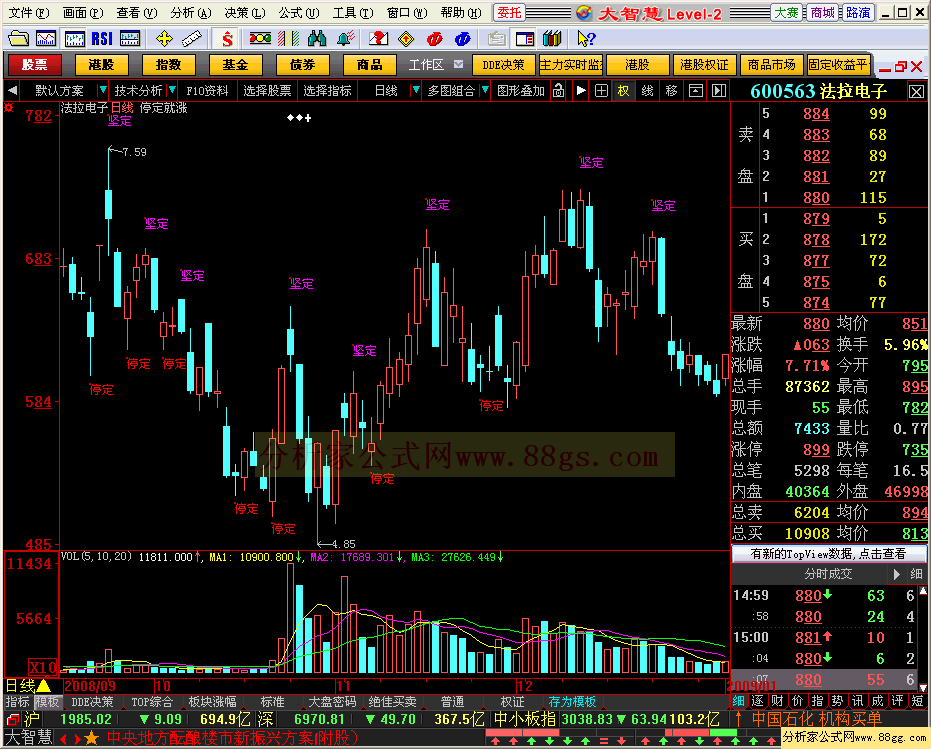Click the candlestick chart toolbar icon
Screen dimensions: 931x749
(x=74, y=39)
